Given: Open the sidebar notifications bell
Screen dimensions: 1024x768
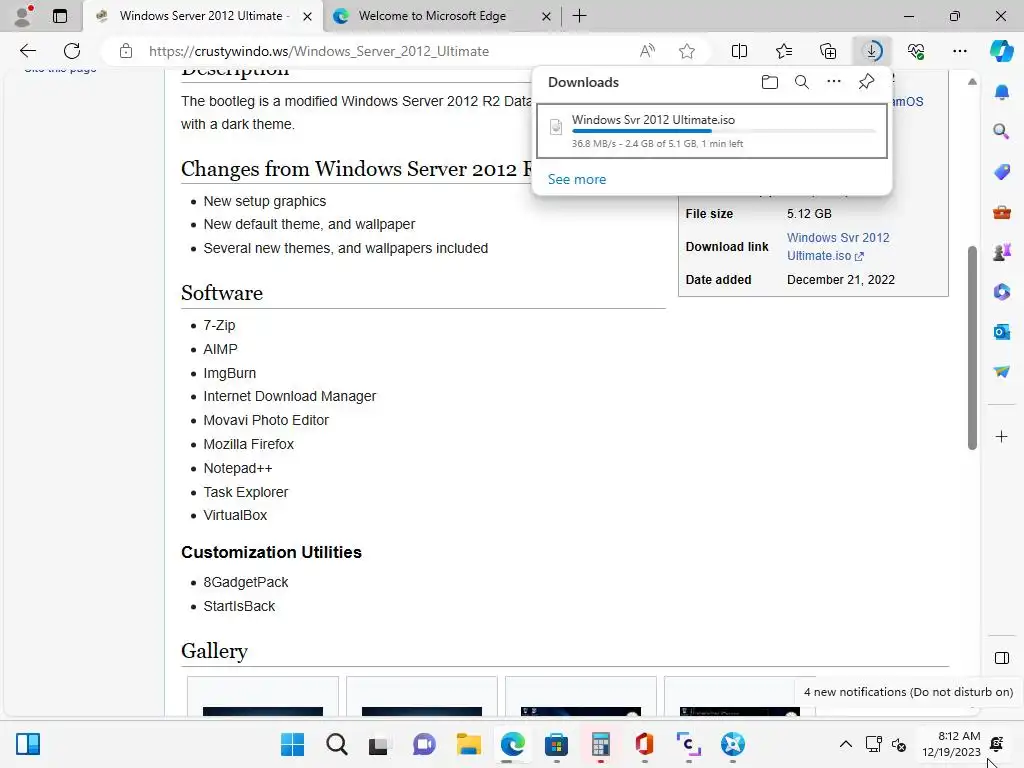Looking at the screenshot, I should coord(1001,92).
